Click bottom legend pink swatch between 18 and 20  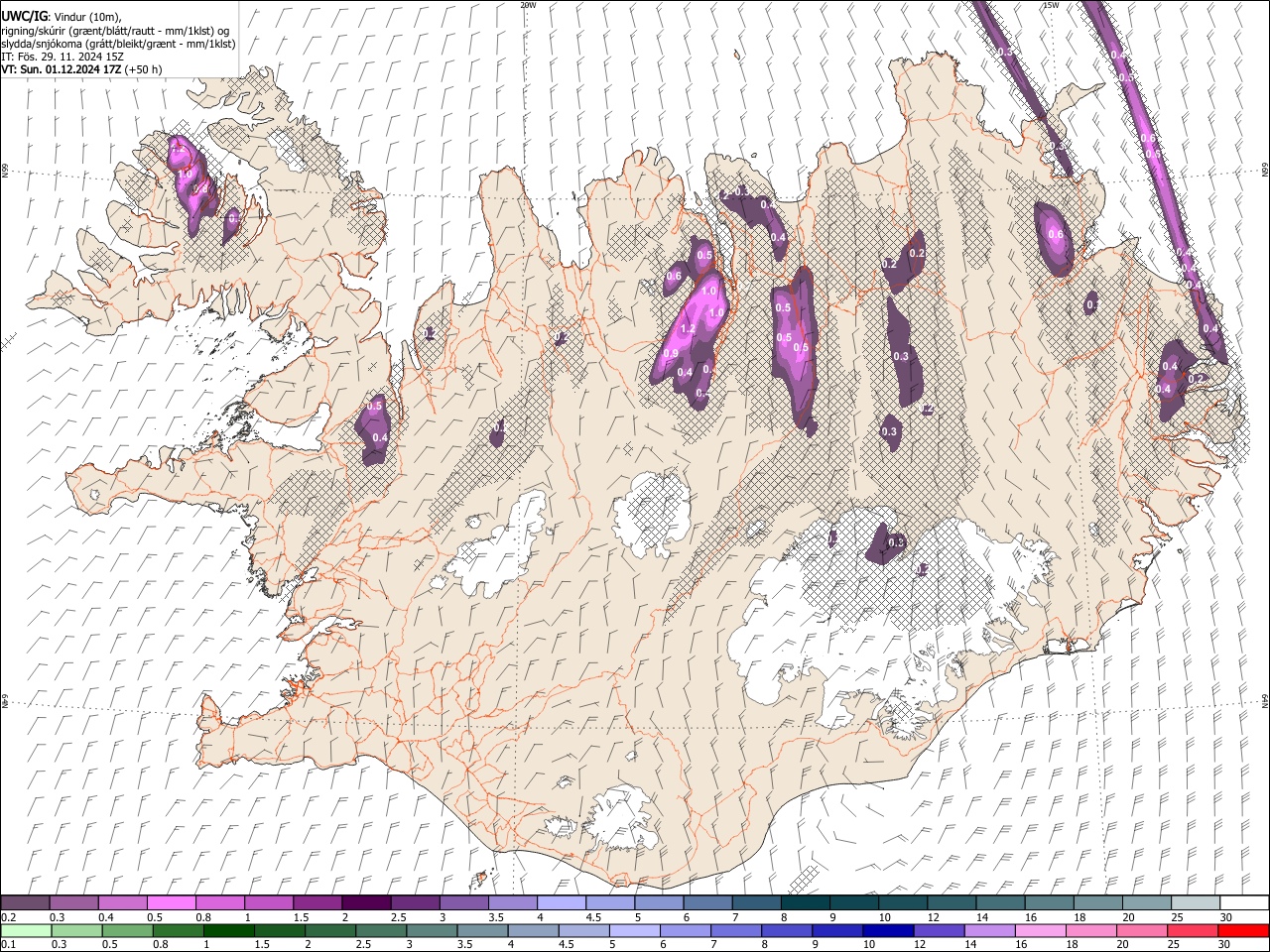tap(1089, 930)
